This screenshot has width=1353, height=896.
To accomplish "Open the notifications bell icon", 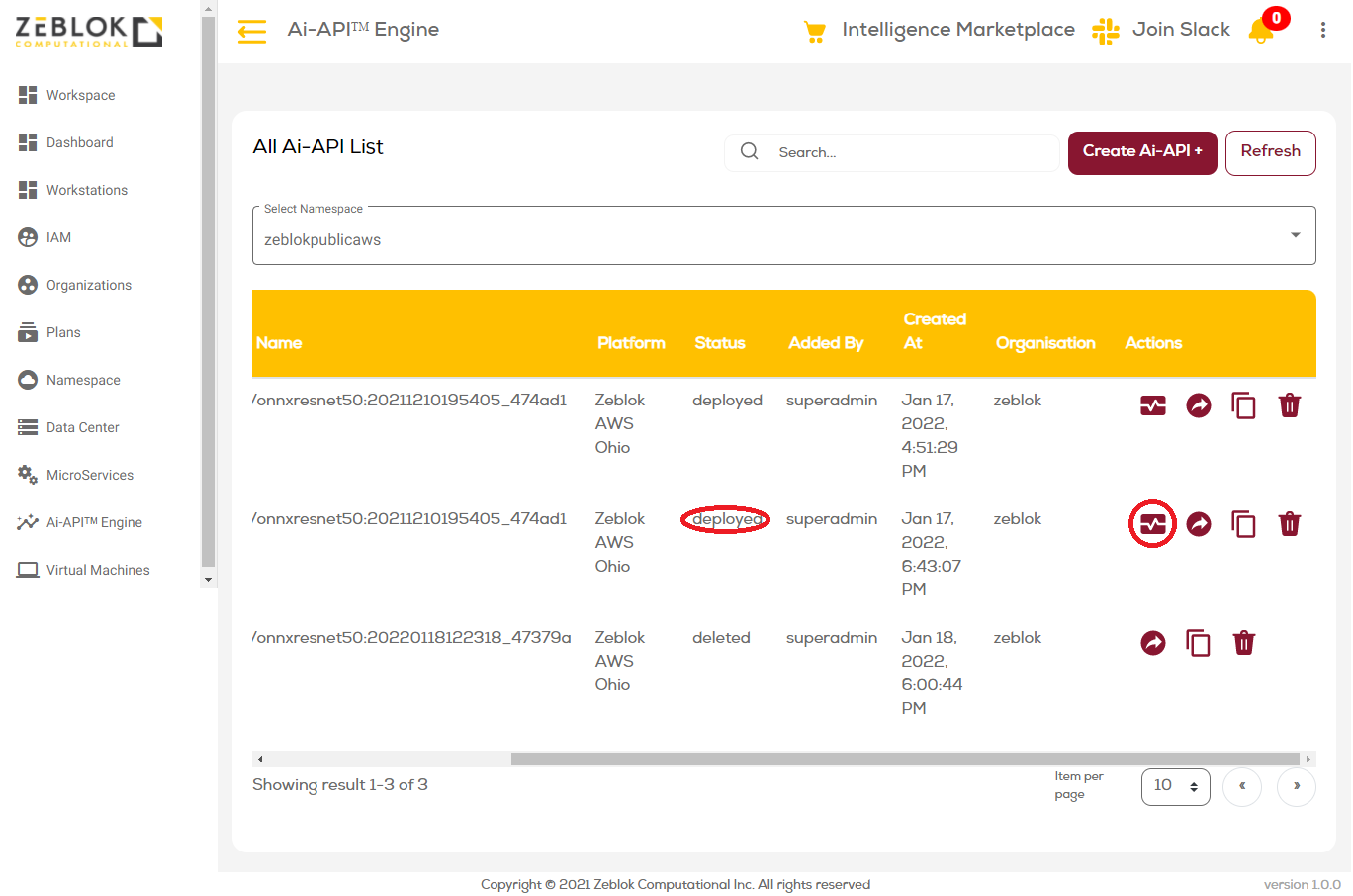I will pos(1261,31).
